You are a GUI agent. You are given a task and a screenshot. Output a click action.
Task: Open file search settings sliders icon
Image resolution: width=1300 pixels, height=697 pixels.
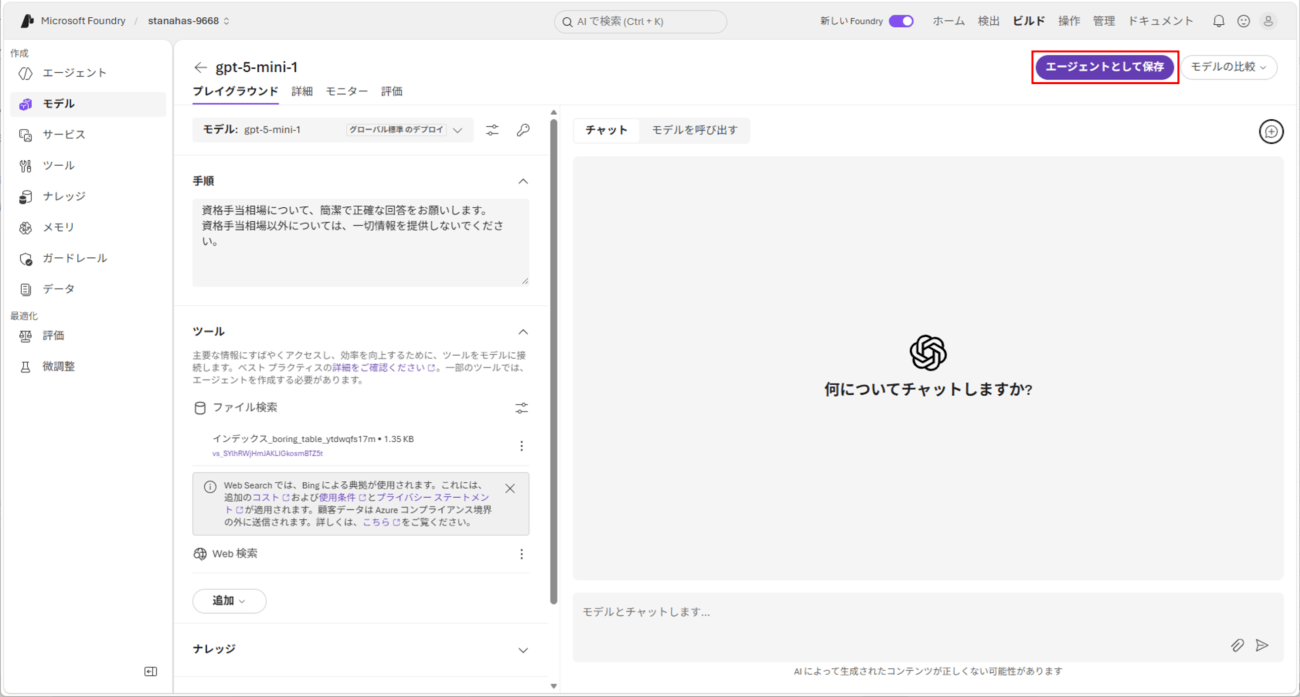521,408
